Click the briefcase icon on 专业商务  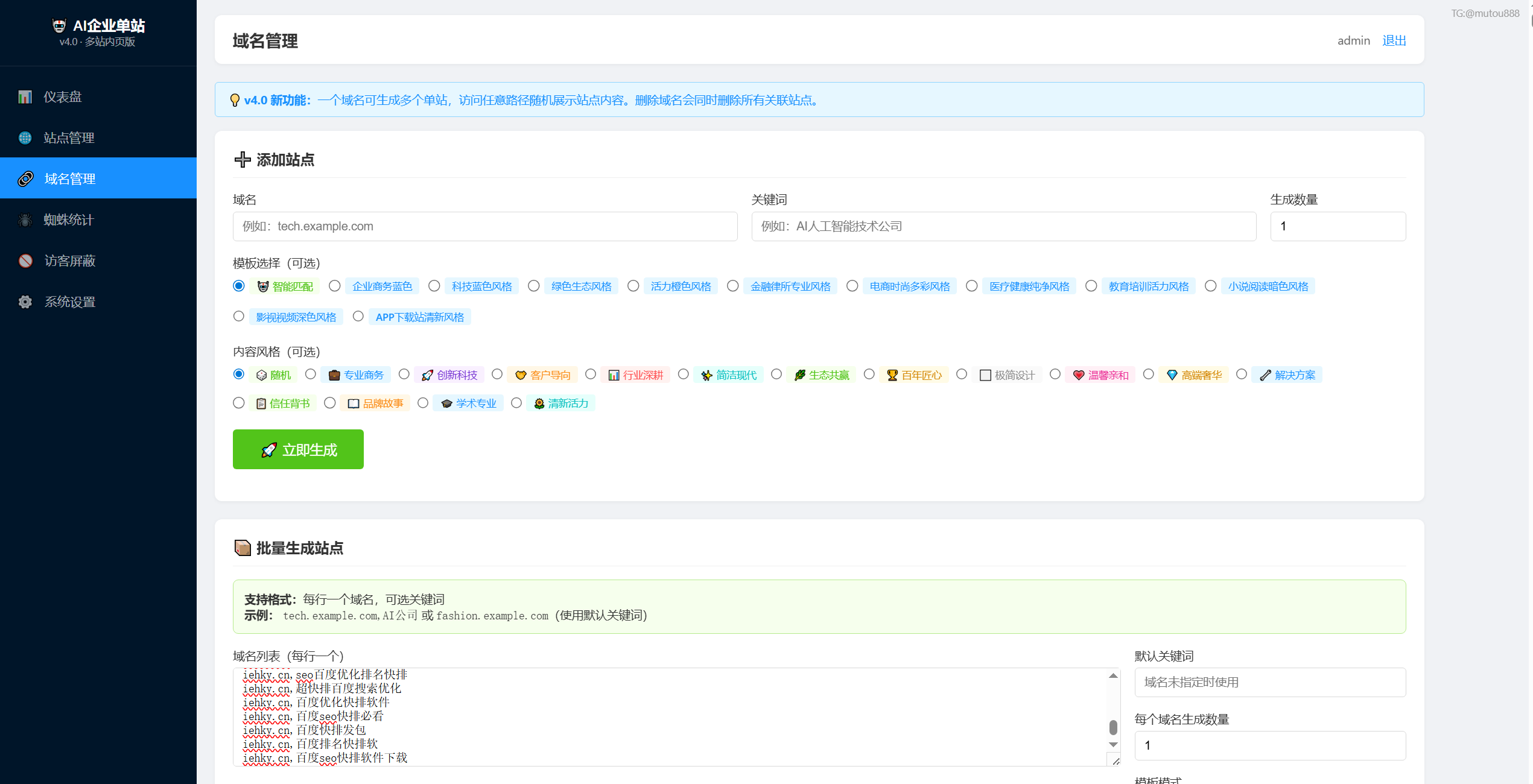[334, 375]
